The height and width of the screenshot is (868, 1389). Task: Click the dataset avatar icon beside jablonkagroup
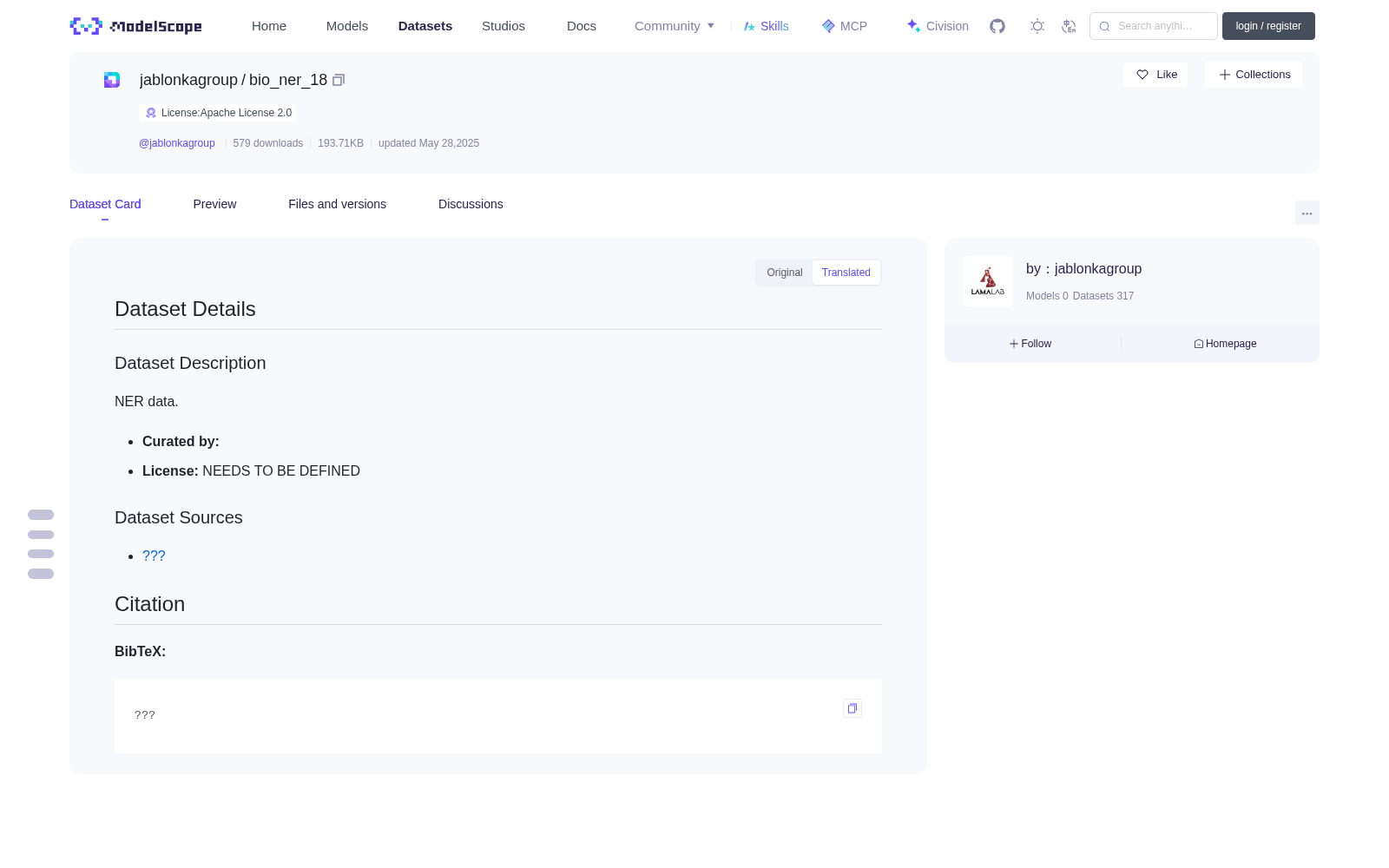(x=112, y=80)
